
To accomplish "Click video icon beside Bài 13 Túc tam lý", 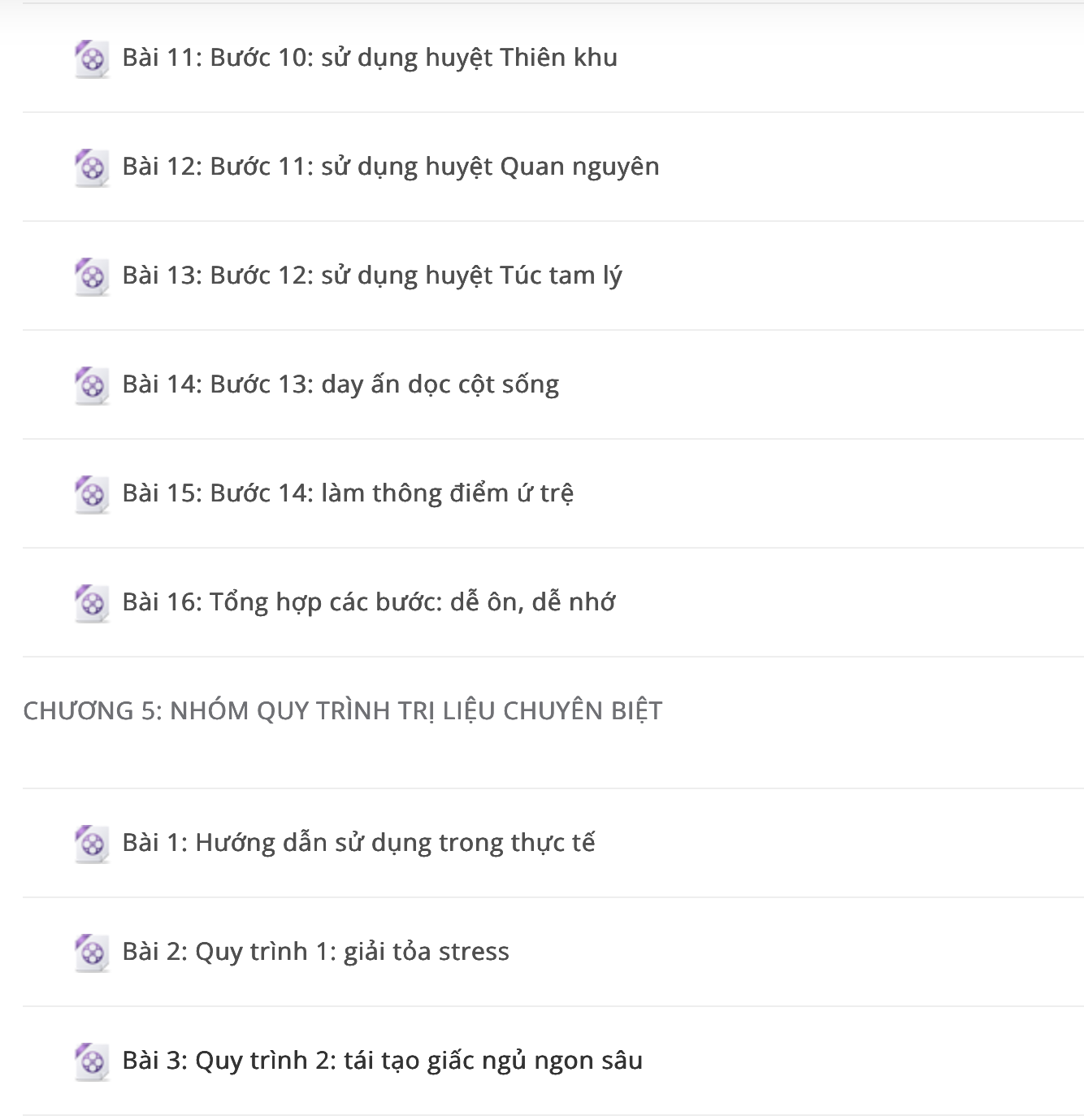I will click(x=92, y=277).
